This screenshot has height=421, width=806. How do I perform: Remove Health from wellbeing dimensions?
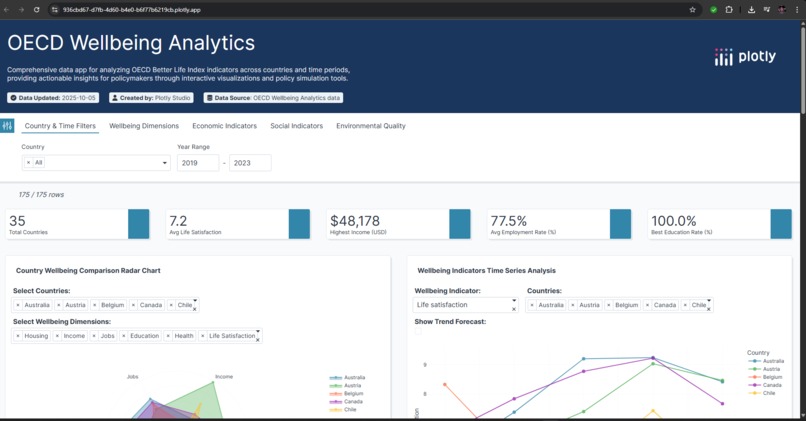[x=168, y=336]
